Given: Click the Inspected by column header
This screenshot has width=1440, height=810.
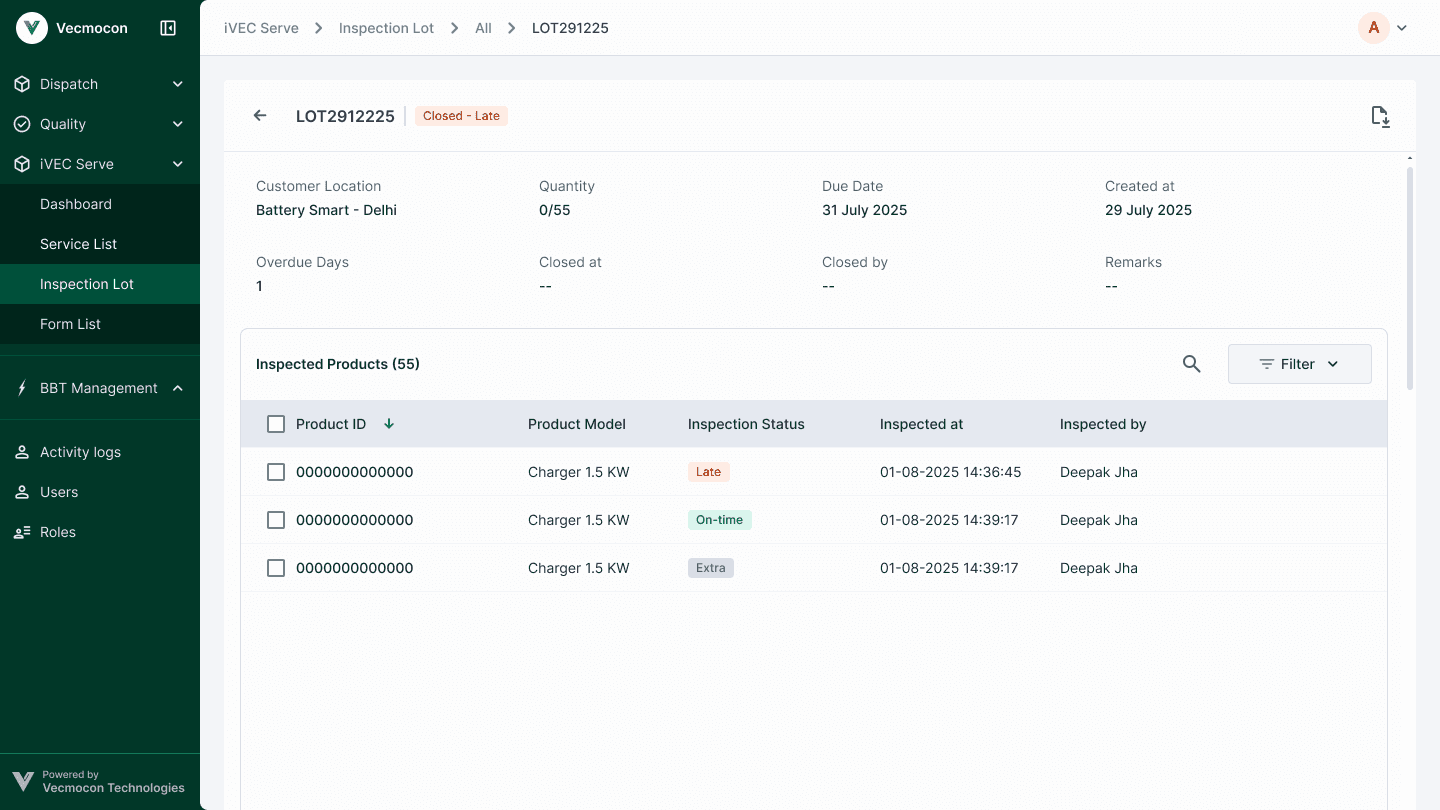Looking at the screenshot, I should (1103, 424).
